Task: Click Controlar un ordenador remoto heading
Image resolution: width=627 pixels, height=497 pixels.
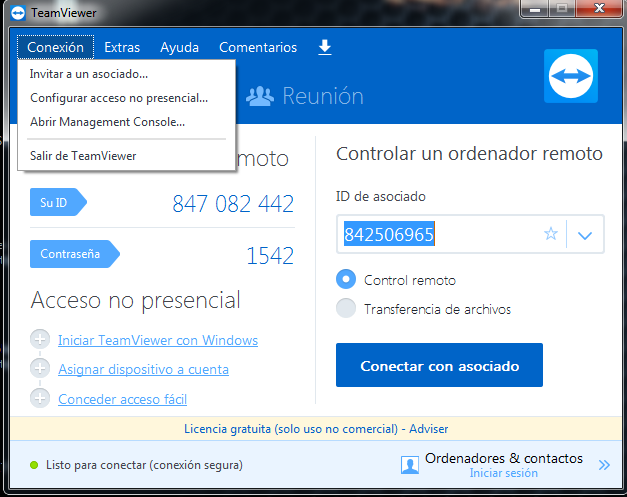Action: coord(469,154)
